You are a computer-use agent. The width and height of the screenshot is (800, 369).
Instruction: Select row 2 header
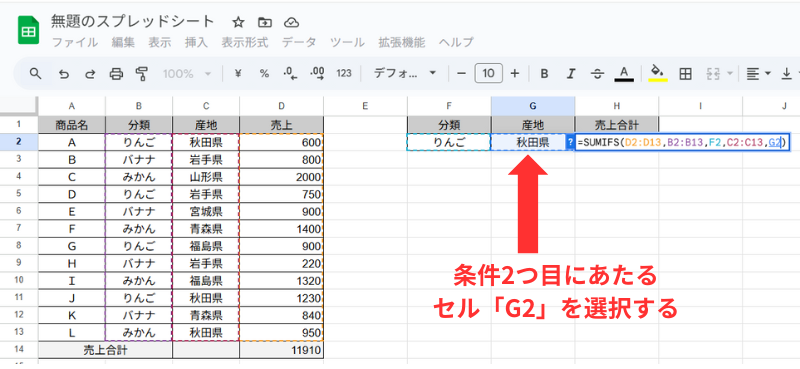[19, 142]
